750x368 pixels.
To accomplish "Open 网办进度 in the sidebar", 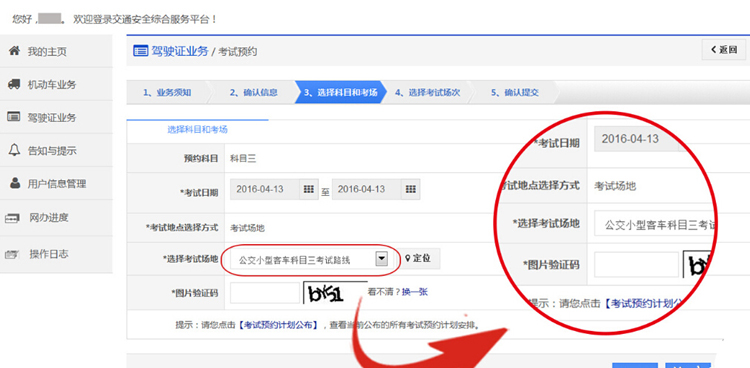I will click(56, 218).
